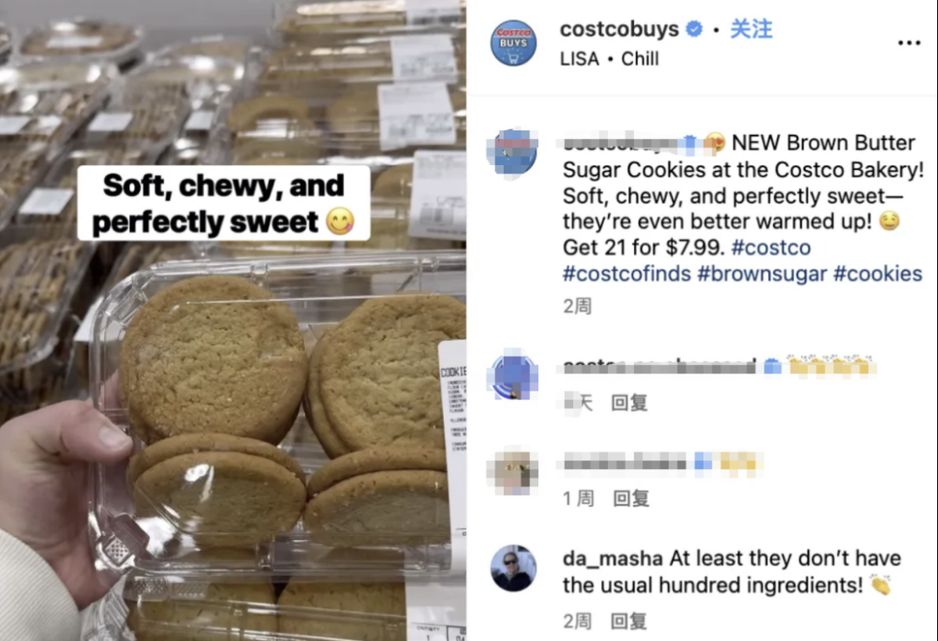The width and height of the screenshot is (938, 641).
Task: Click the blue verified badge beside costcobuys
Action: [x=694, y=29]
